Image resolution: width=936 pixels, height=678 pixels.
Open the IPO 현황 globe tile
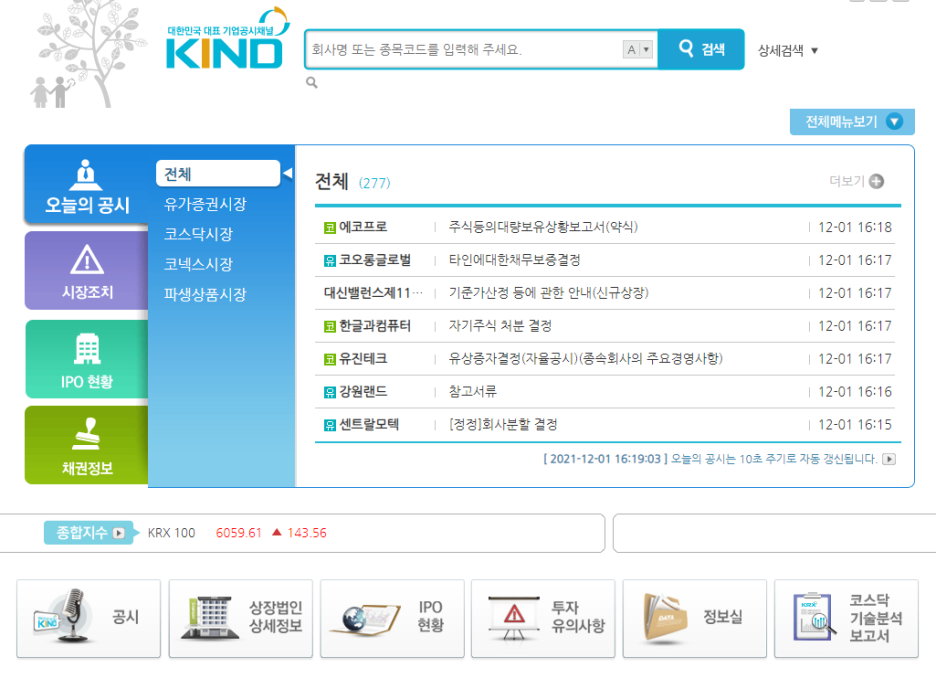(392, 618)
